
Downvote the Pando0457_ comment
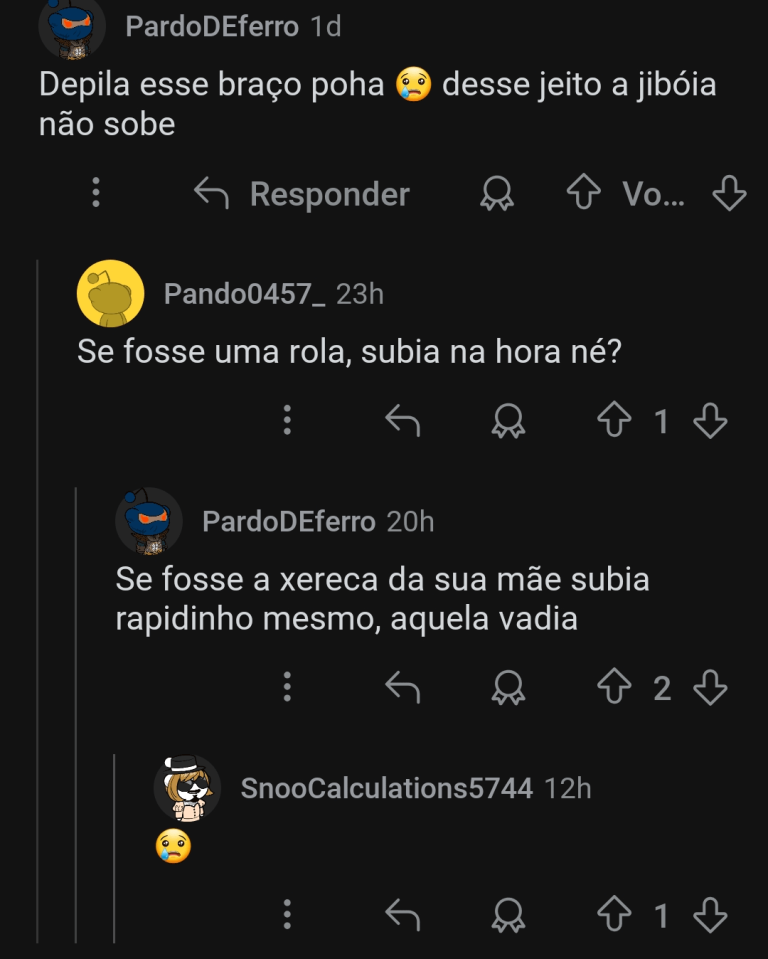709,421
